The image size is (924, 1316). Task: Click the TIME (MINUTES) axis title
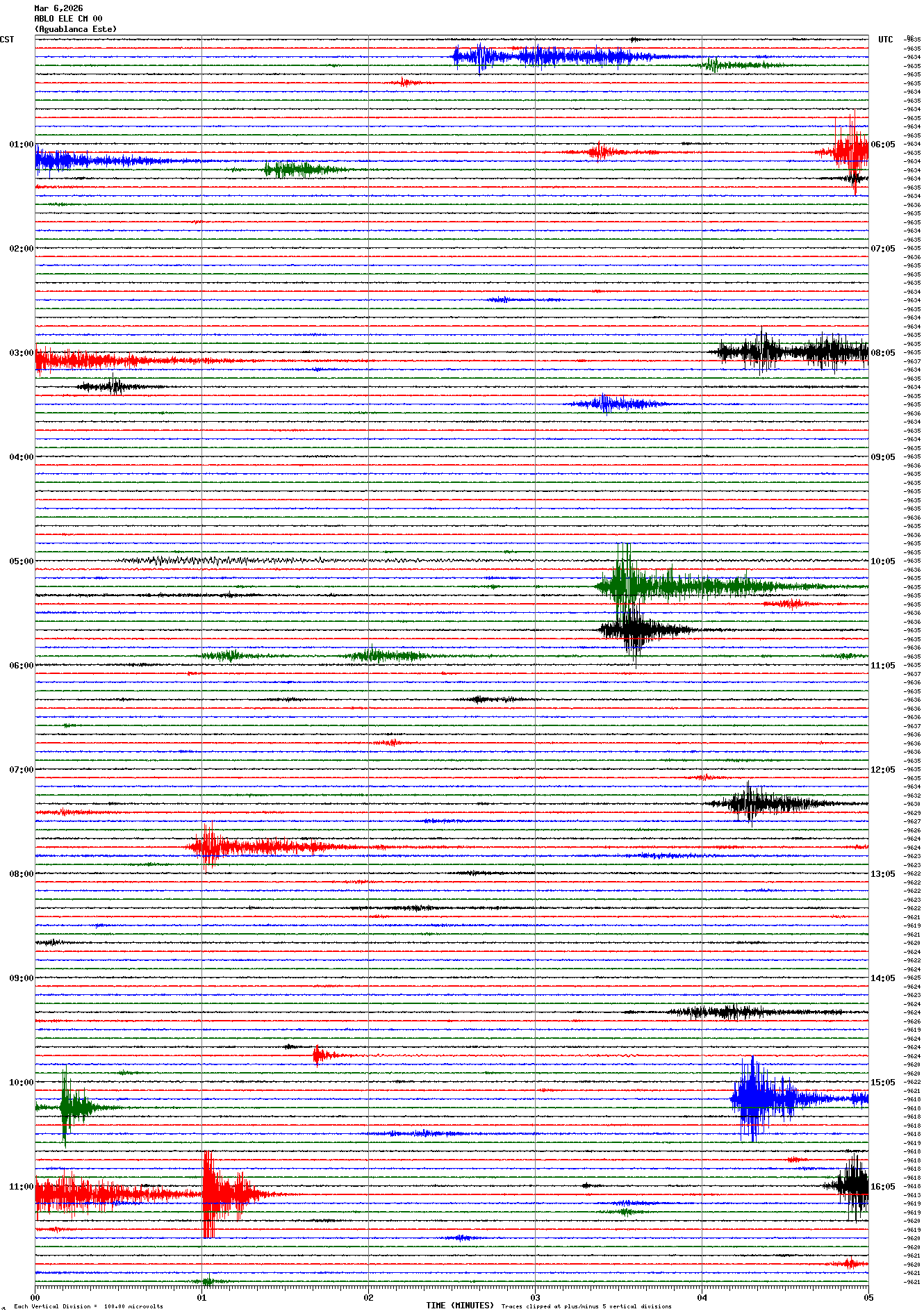(459, 1306)
